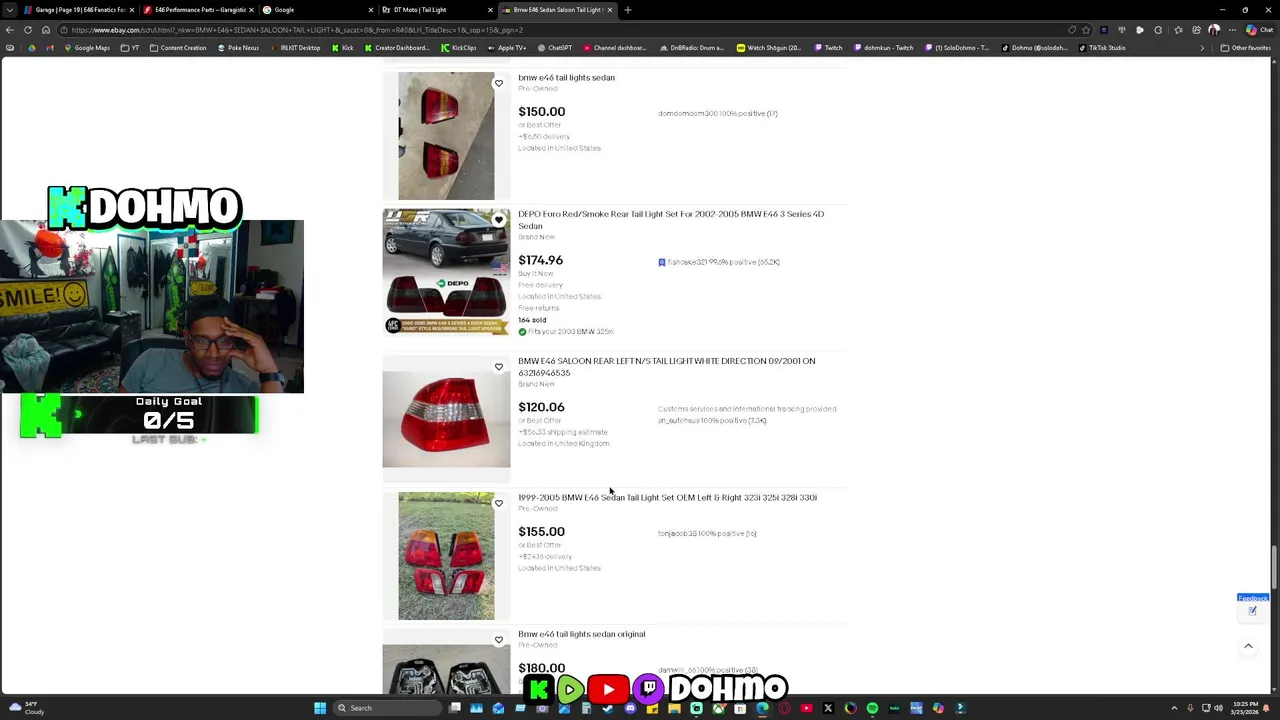Jump back to top with the arrow button

point(1248,647)
